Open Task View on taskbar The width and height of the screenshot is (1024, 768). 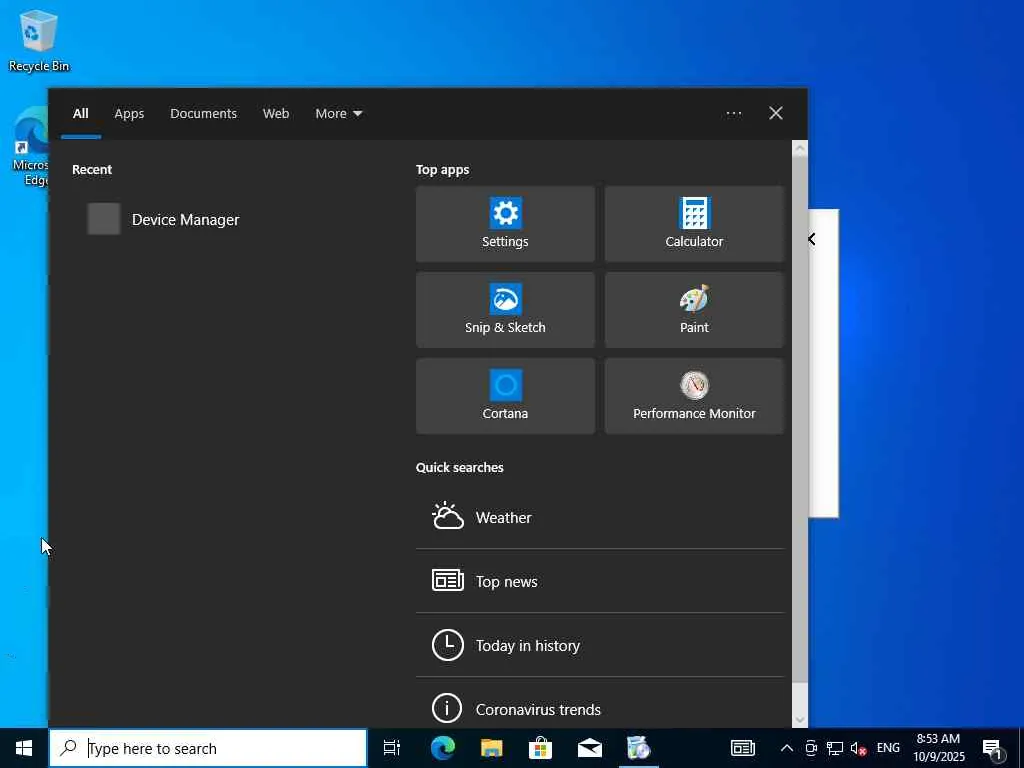392,748
